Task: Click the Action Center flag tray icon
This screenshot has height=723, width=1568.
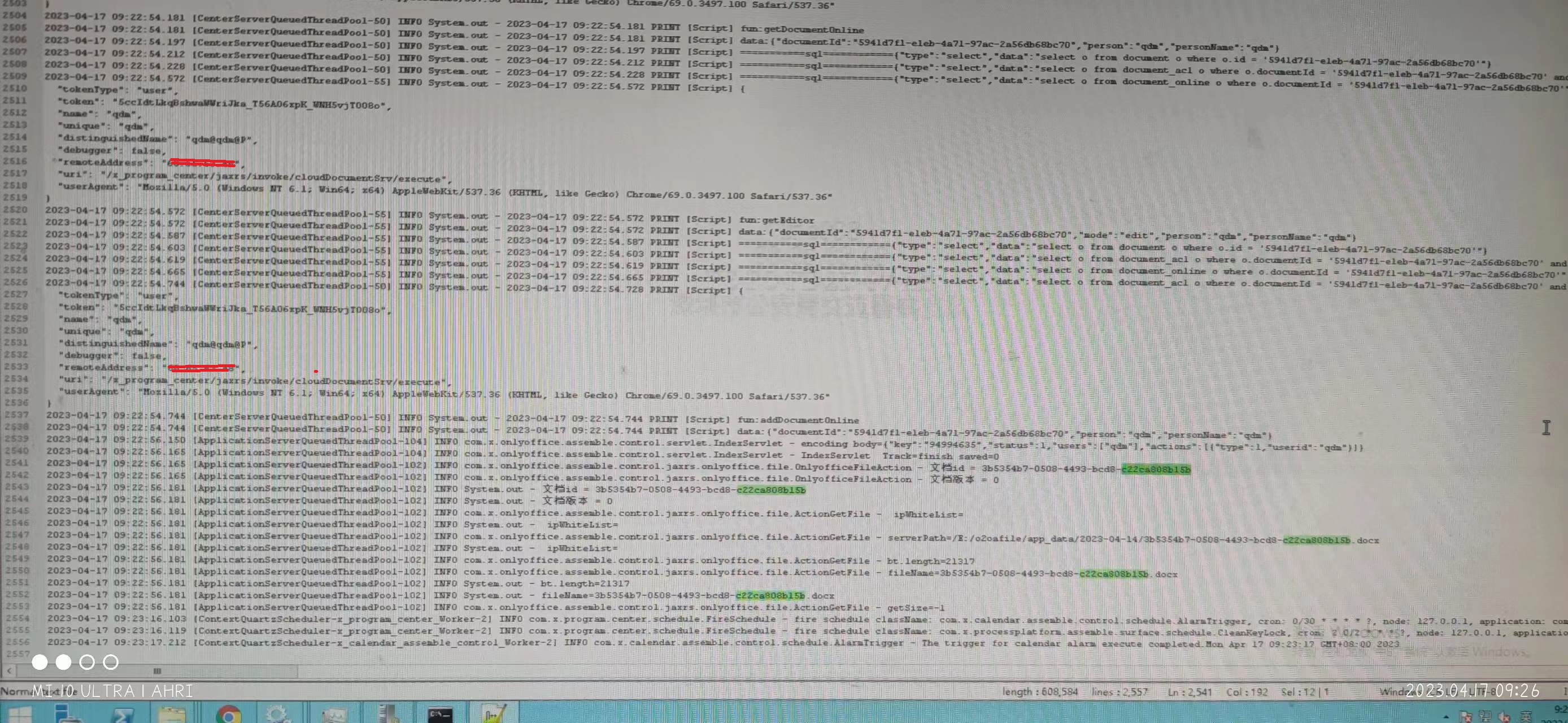Action: click(1465, 717)
